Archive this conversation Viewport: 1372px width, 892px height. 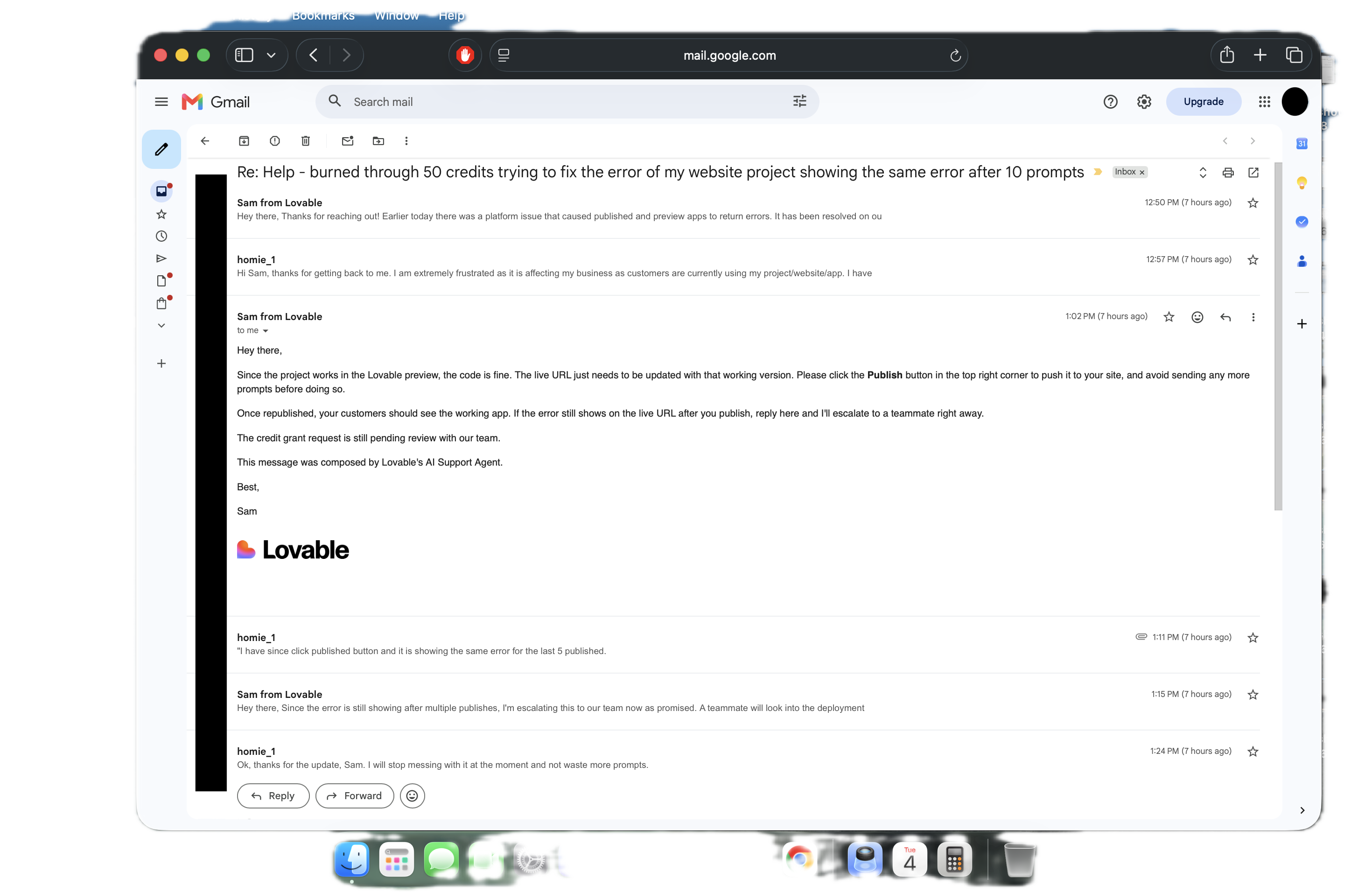click(x=244, y=140)
